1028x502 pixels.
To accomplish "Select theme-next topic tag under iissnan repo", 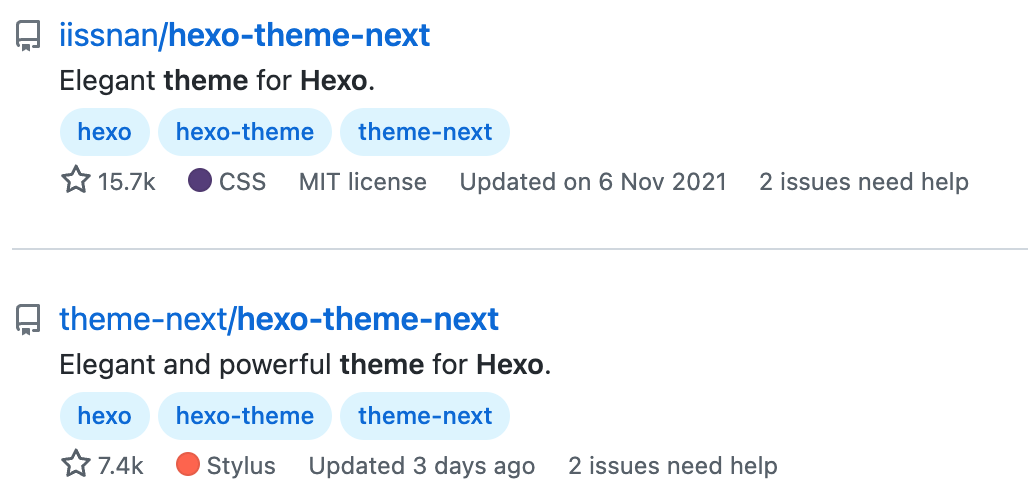I will (425, 132).
